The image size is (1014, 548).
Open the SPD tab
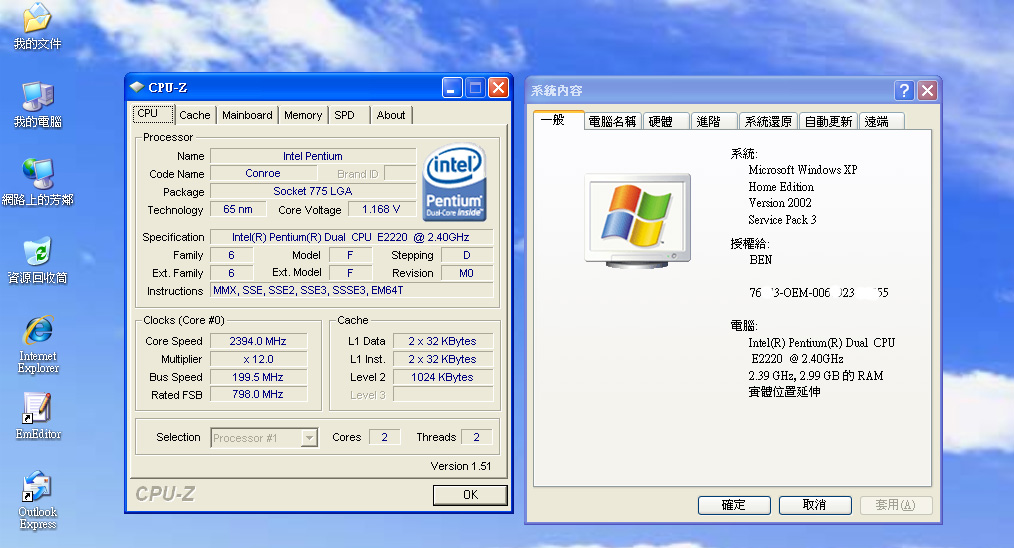pos(345,115)
